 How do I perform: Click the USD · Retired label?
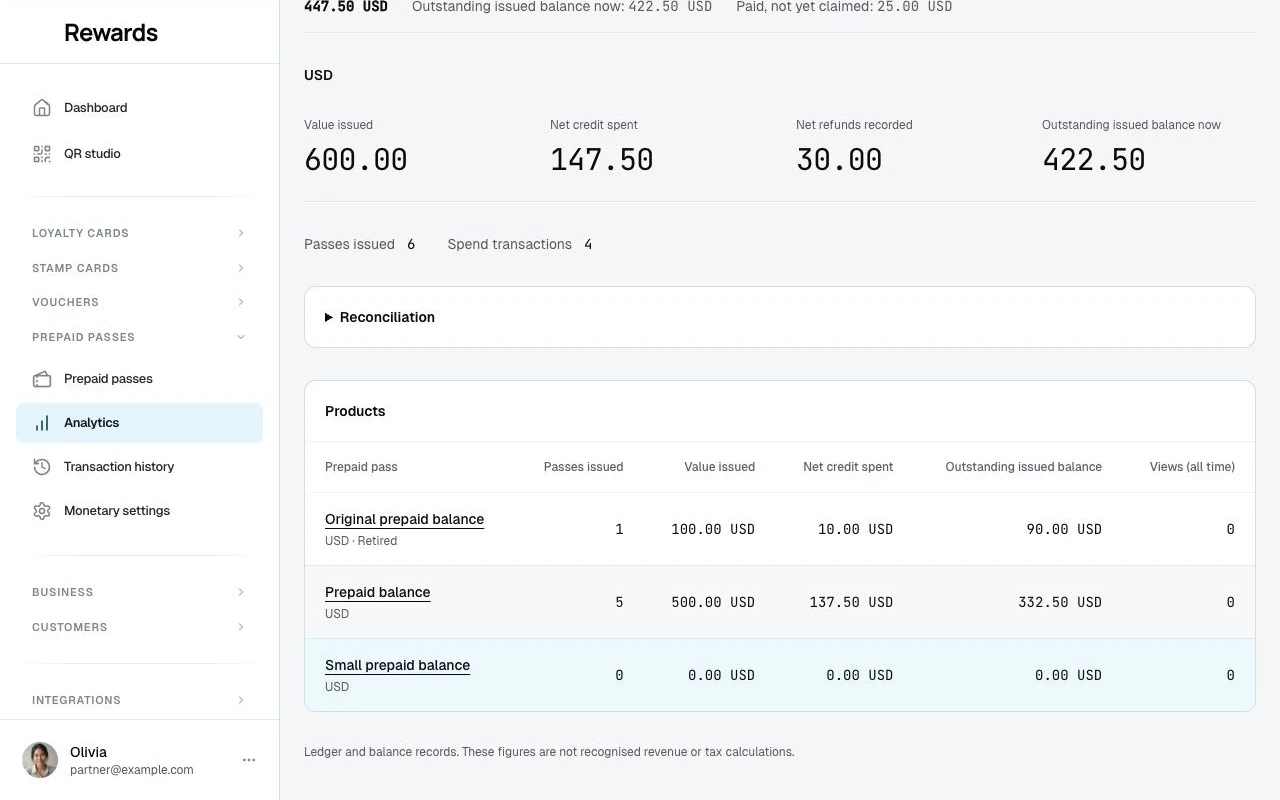[361, 541]
